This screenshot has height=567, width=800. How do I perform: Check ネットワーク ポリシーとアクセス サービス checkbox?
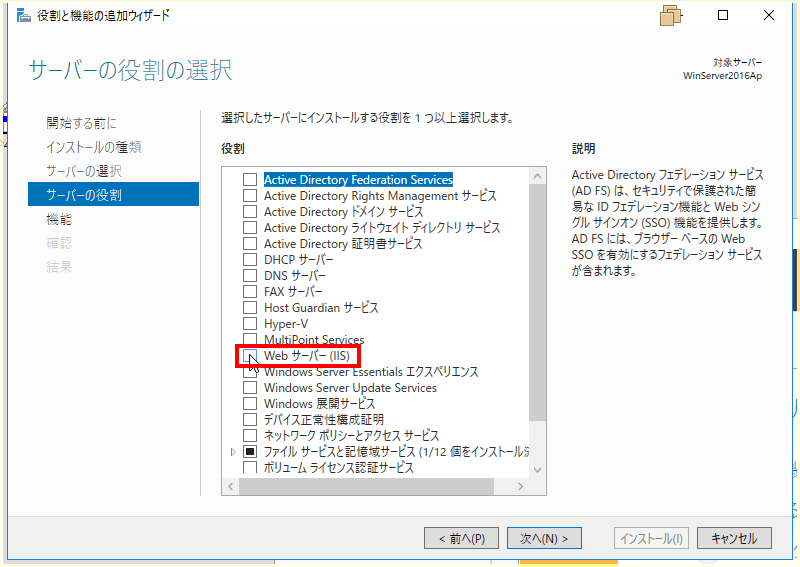[249, 436]
